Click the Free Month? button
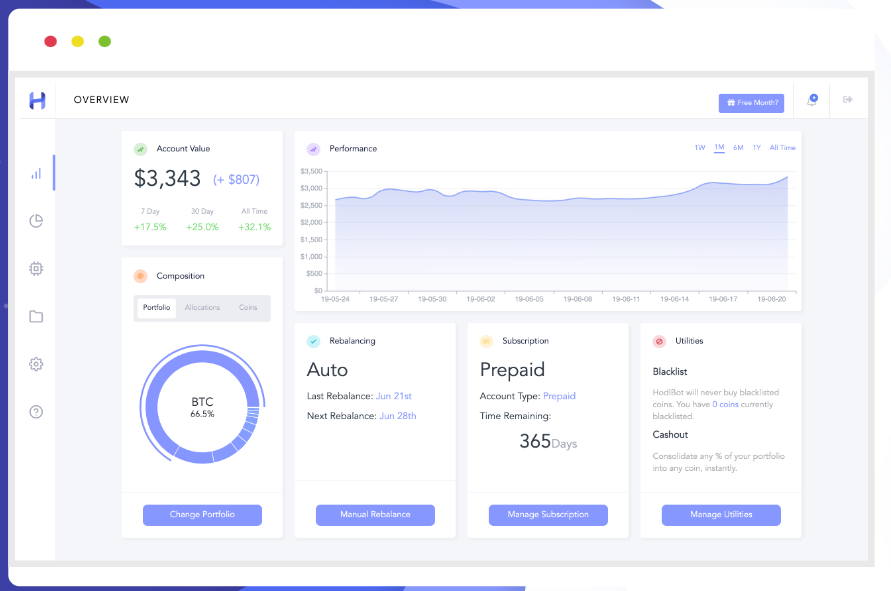 (751, 103)
